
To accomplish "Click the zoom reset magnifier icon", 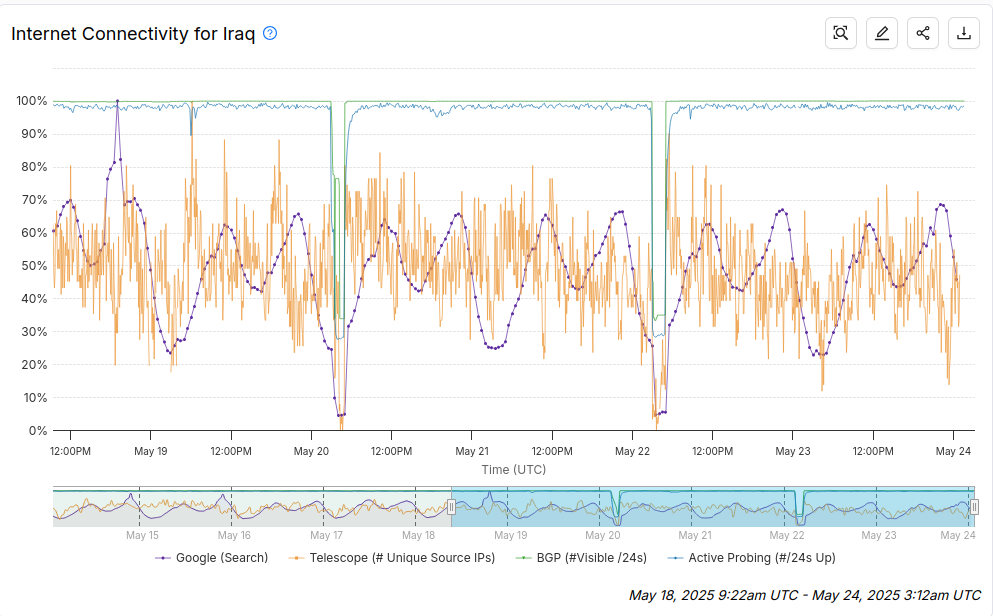I will point(840,33).
